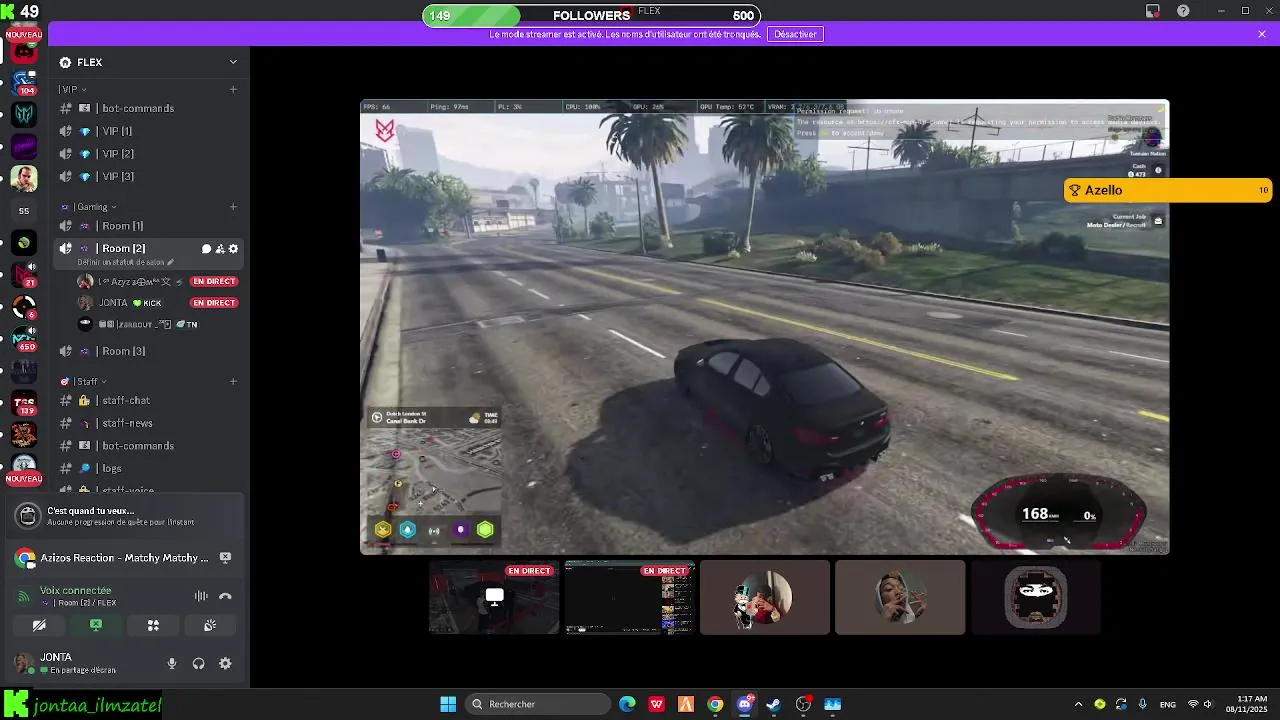1280x720 pixels.
Task: Open the SS server icon
Action: (x=24, y=211)
